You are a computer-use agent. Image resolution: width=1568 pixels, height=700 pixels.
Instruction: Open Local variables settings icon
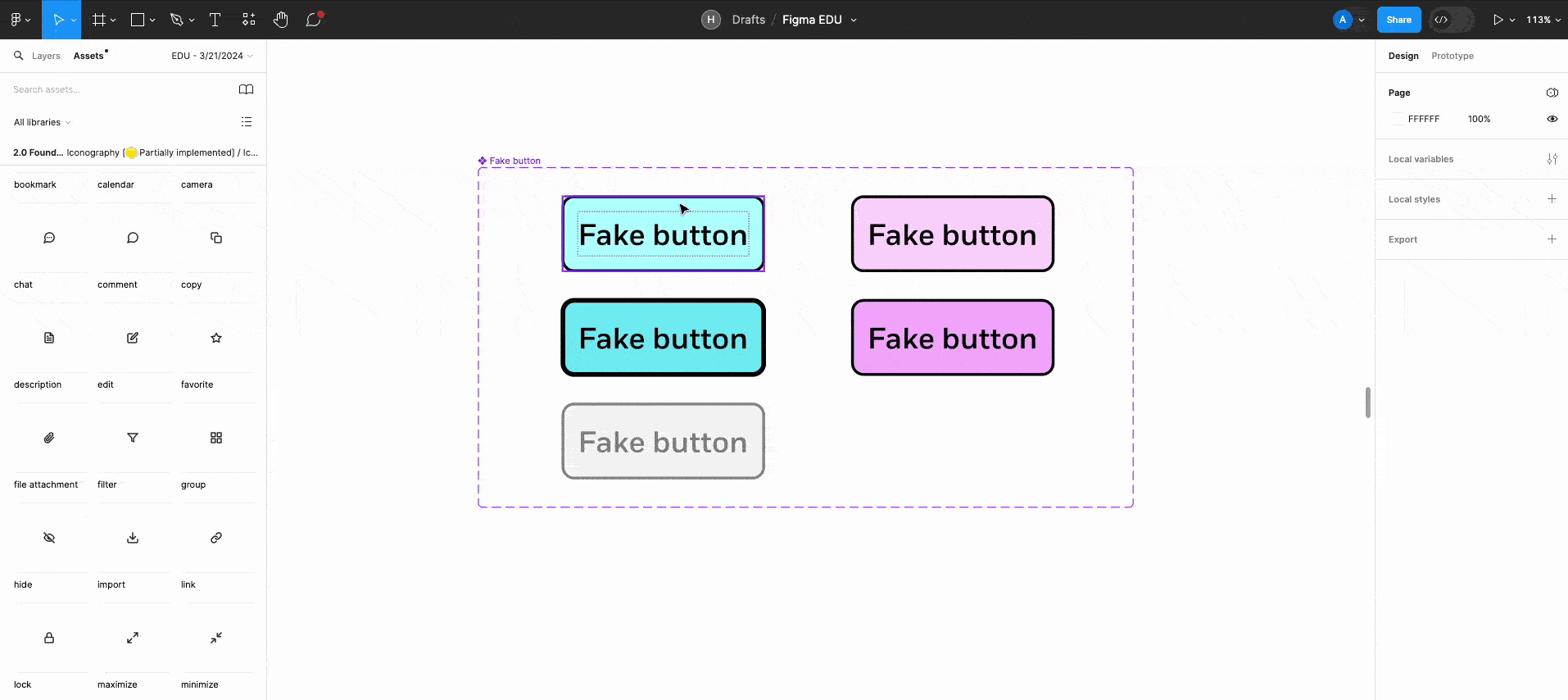(x=1552, y=159)
